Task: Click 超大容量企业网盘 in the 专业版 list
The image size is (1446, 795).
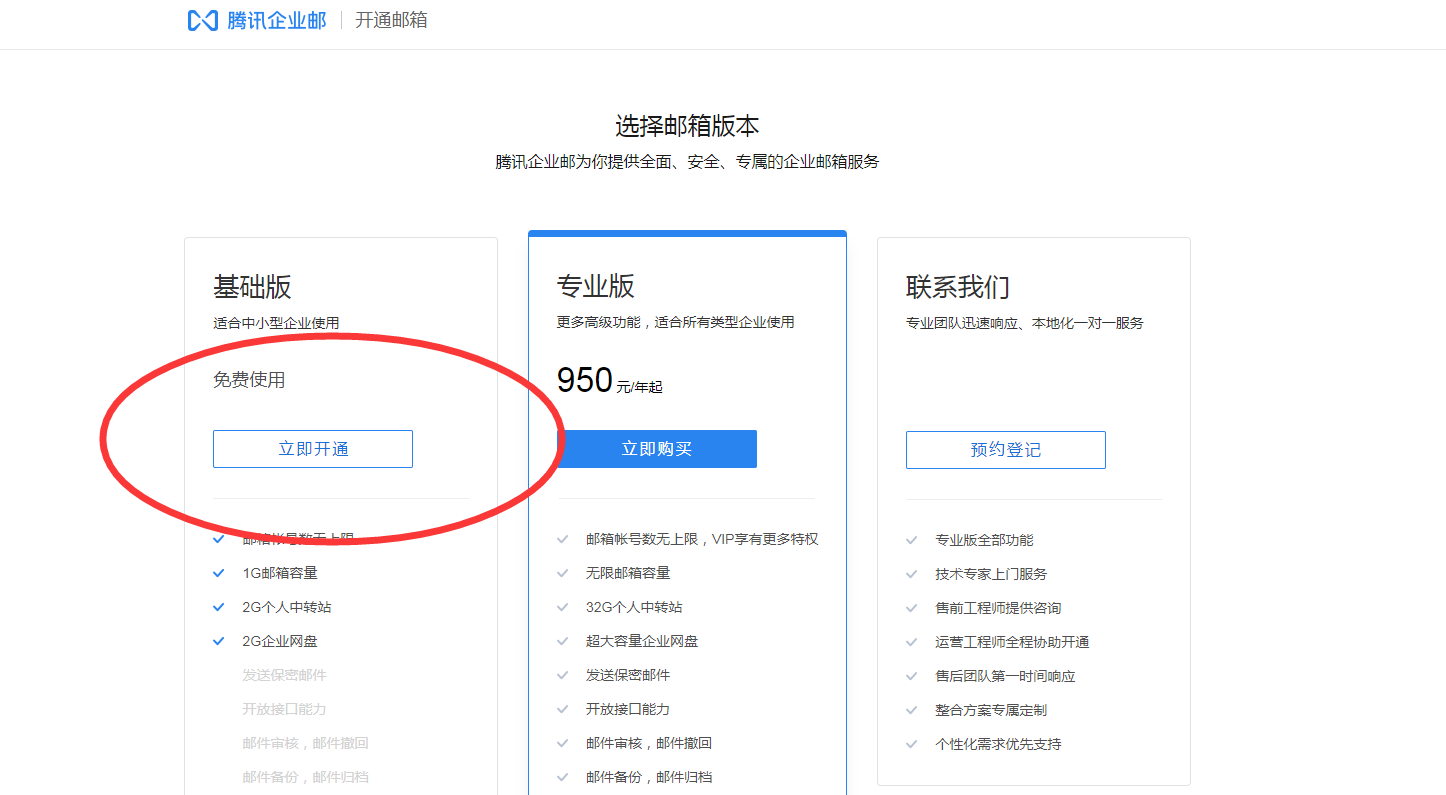Action: [x=641, y=641]
